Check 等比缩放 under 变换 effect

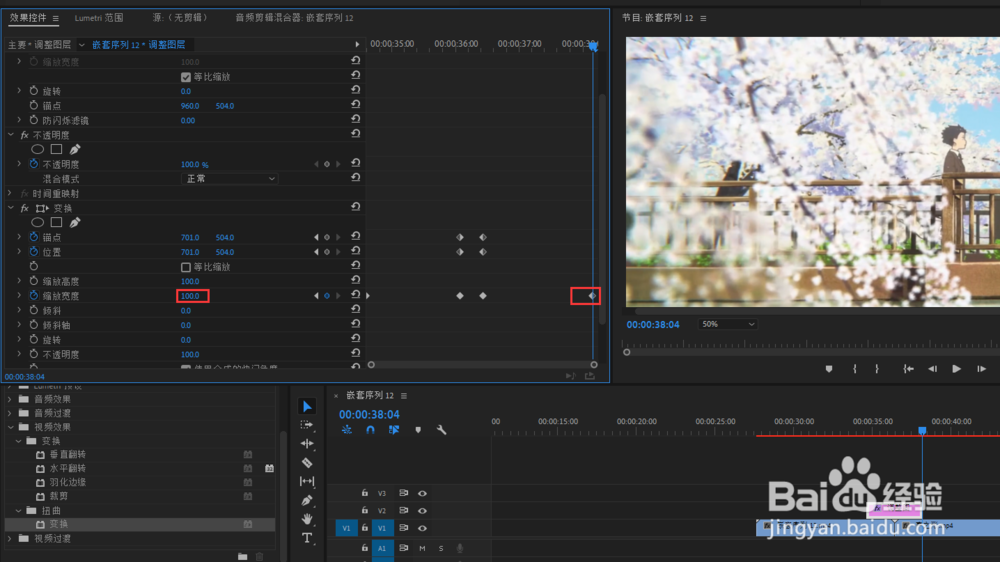click(x=186, y=267)
